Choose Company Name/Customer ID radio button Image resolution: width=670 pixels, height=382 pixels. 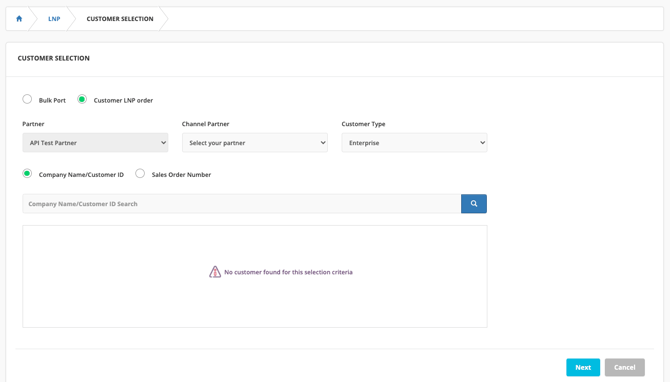(x=27, y=173)
